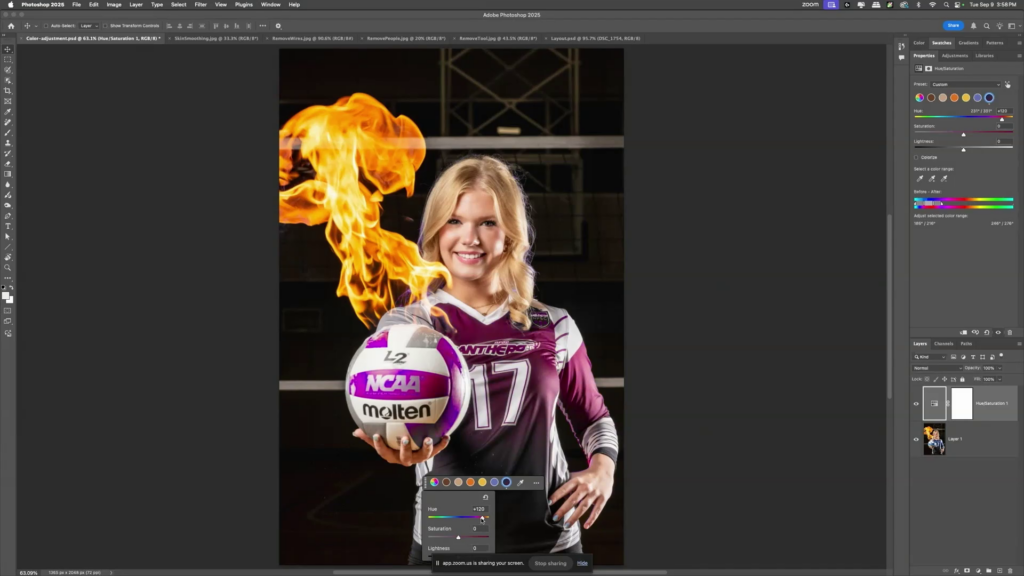The width and height of the screenshot is (1024, 576).
Task: Open the Normal blend mode dropdown
Action: (x=937, y=368)
